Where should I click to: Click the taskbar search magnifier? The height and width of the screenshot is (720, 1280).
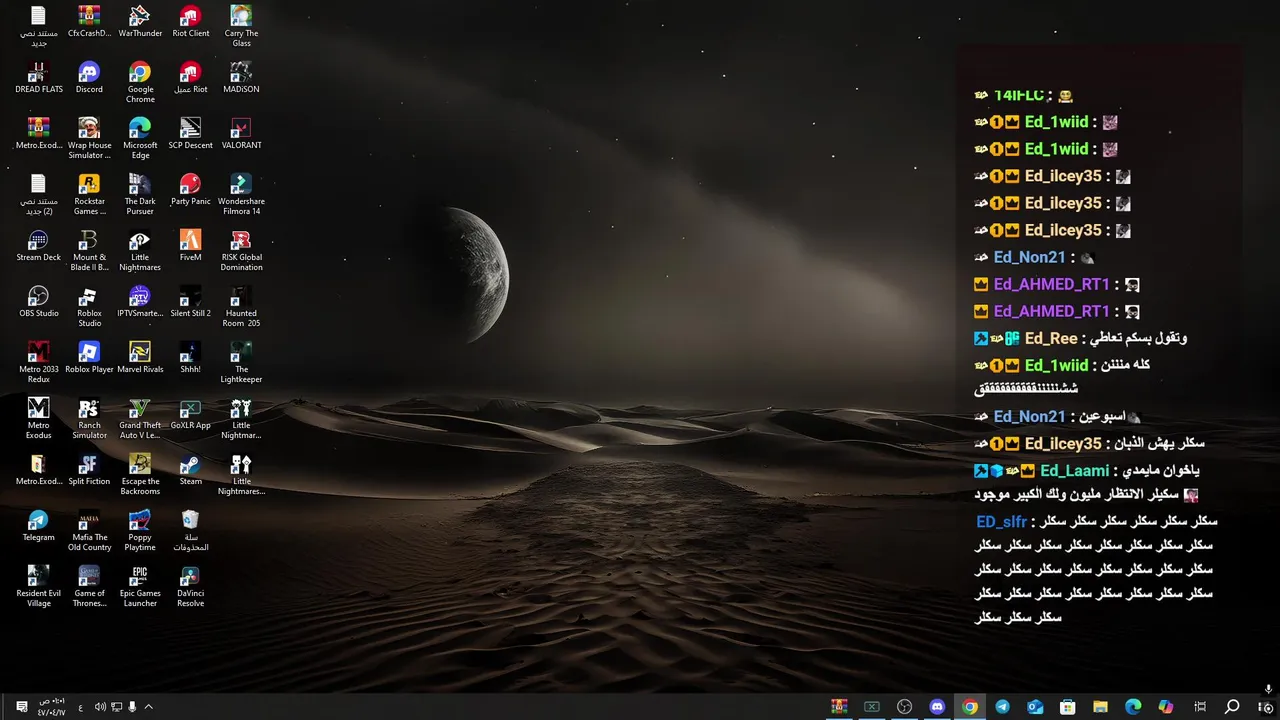pyautogui.click(x=1232, y=707)
